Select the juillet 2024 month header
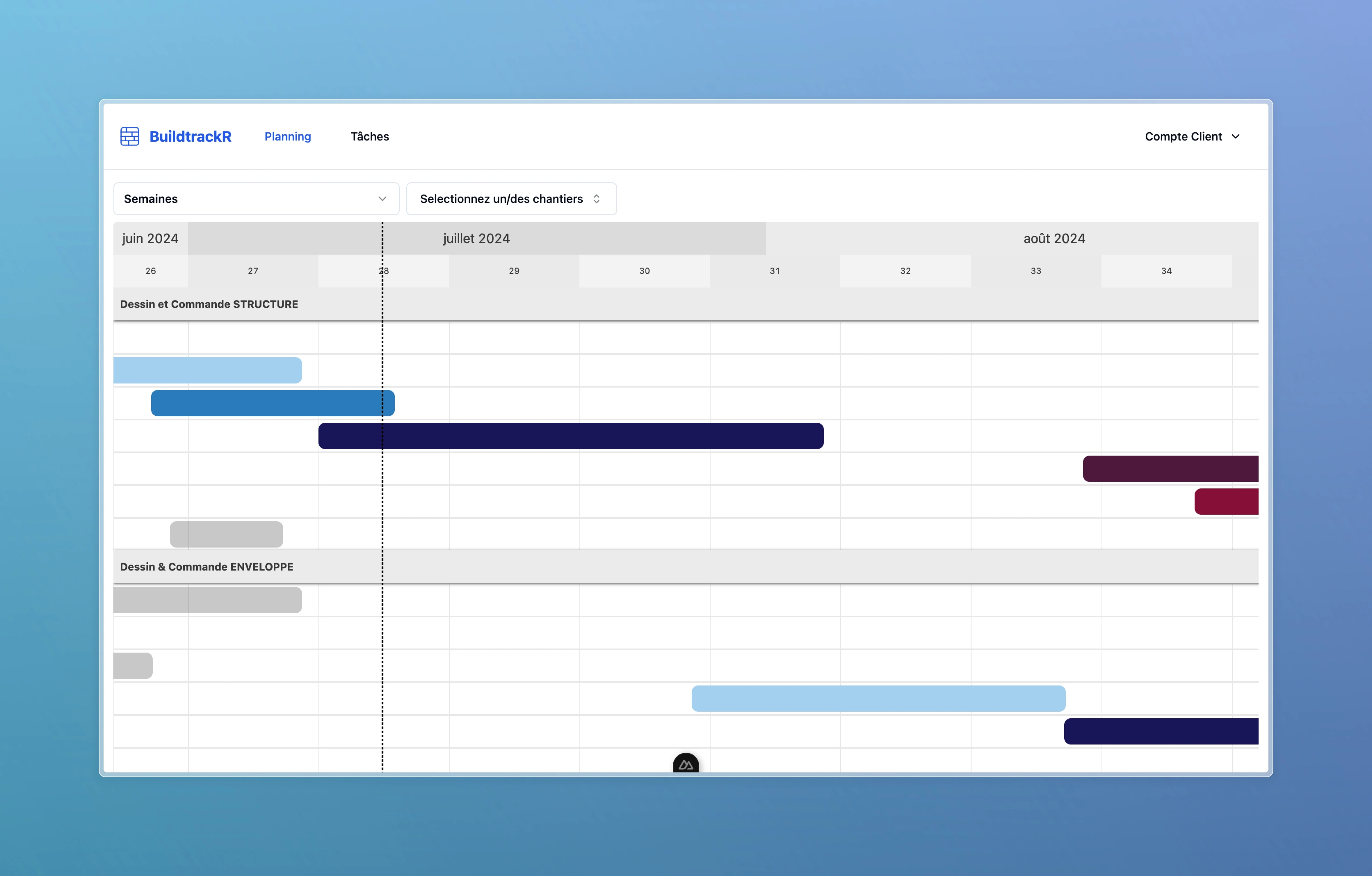Viewport: 1372px width, 876px height. (x=476, y=238)
